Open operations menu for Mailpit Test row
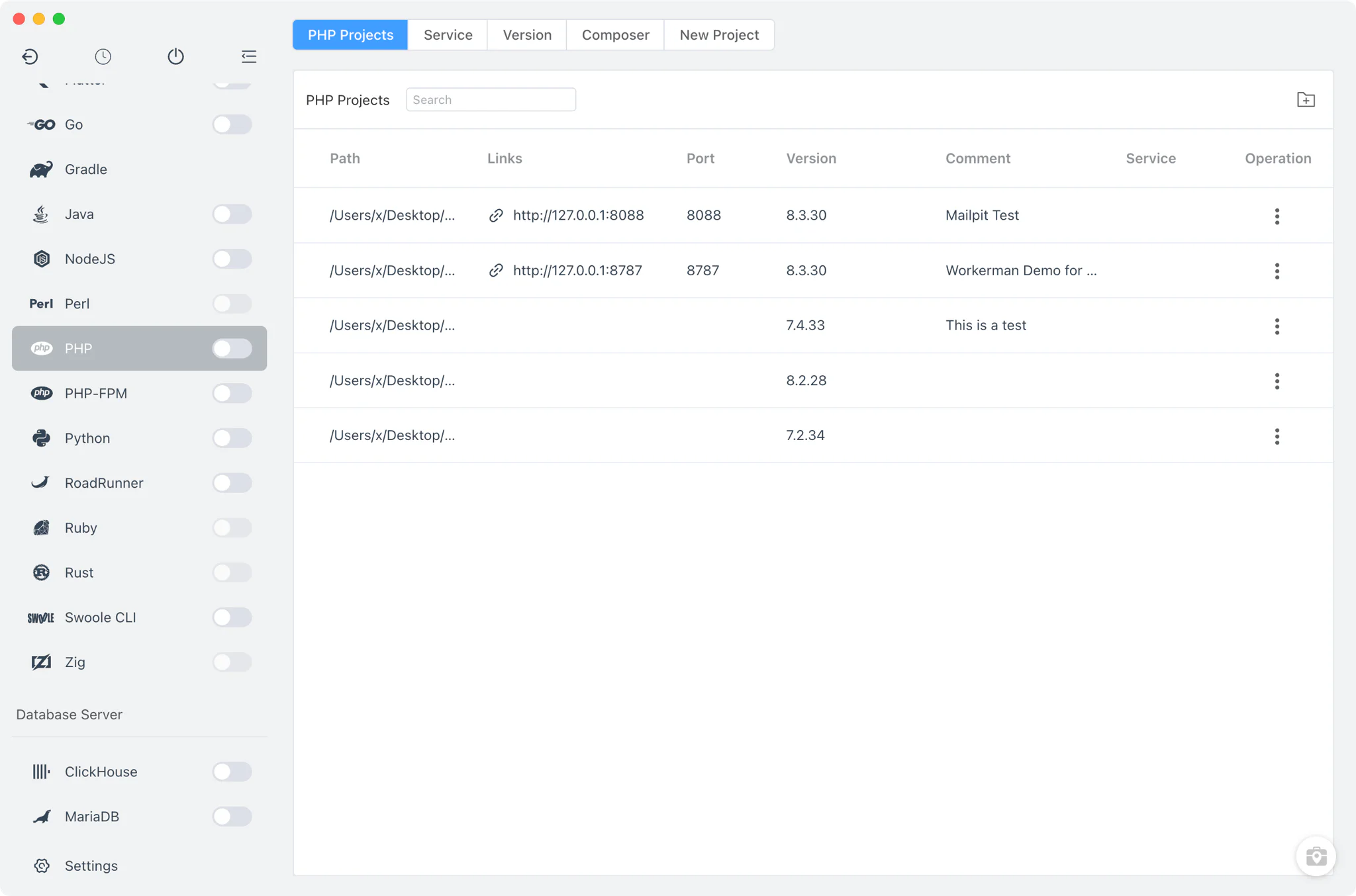 pyautogui.click(x=1277, y=216)
